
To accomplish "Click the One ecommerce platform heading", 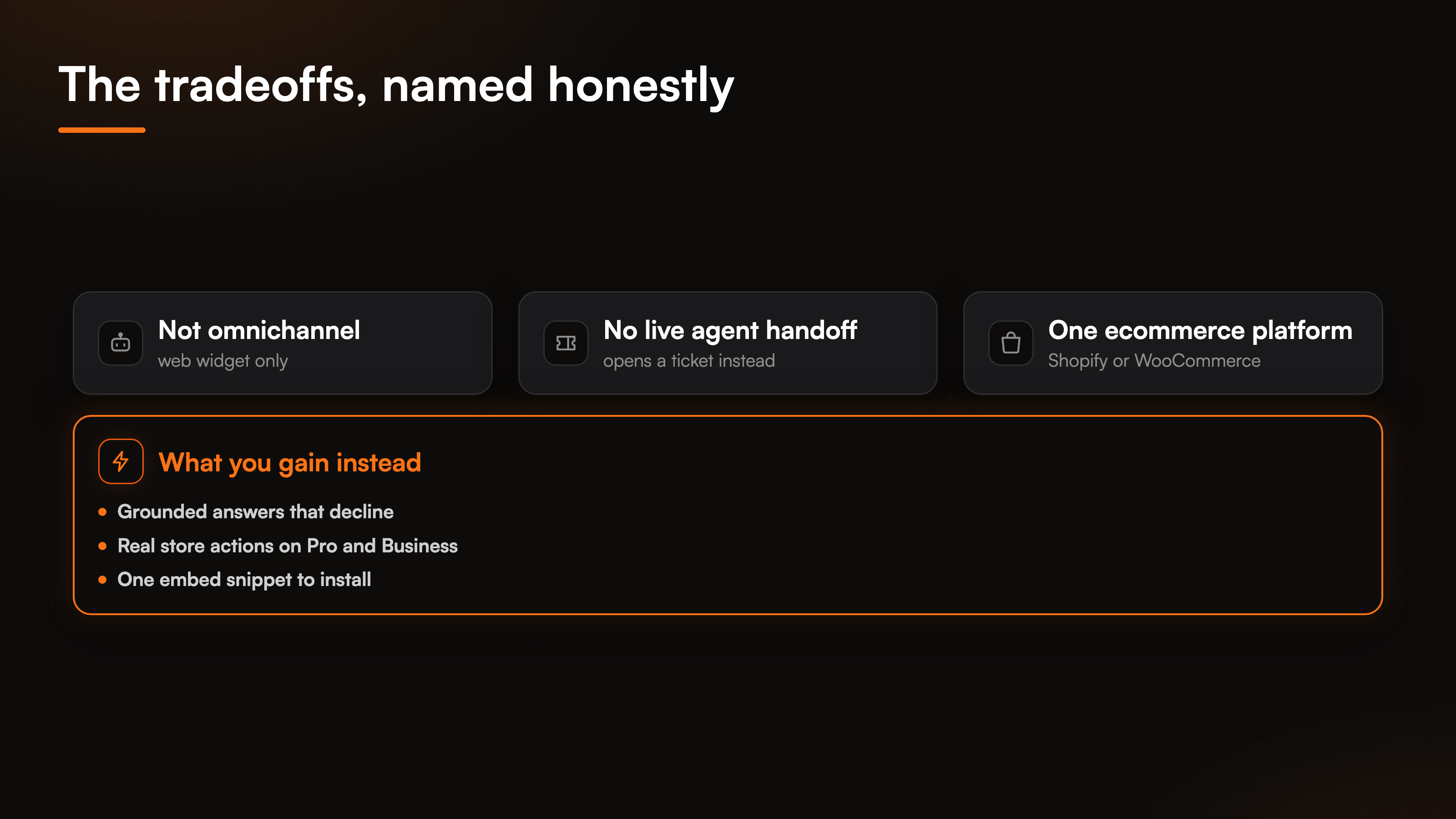I will click(1201, 330).
